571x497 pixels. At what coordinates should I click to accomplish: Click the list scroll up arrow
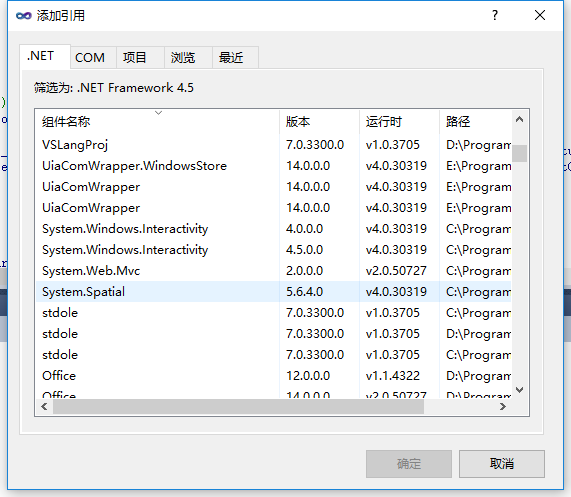point(520,119)
